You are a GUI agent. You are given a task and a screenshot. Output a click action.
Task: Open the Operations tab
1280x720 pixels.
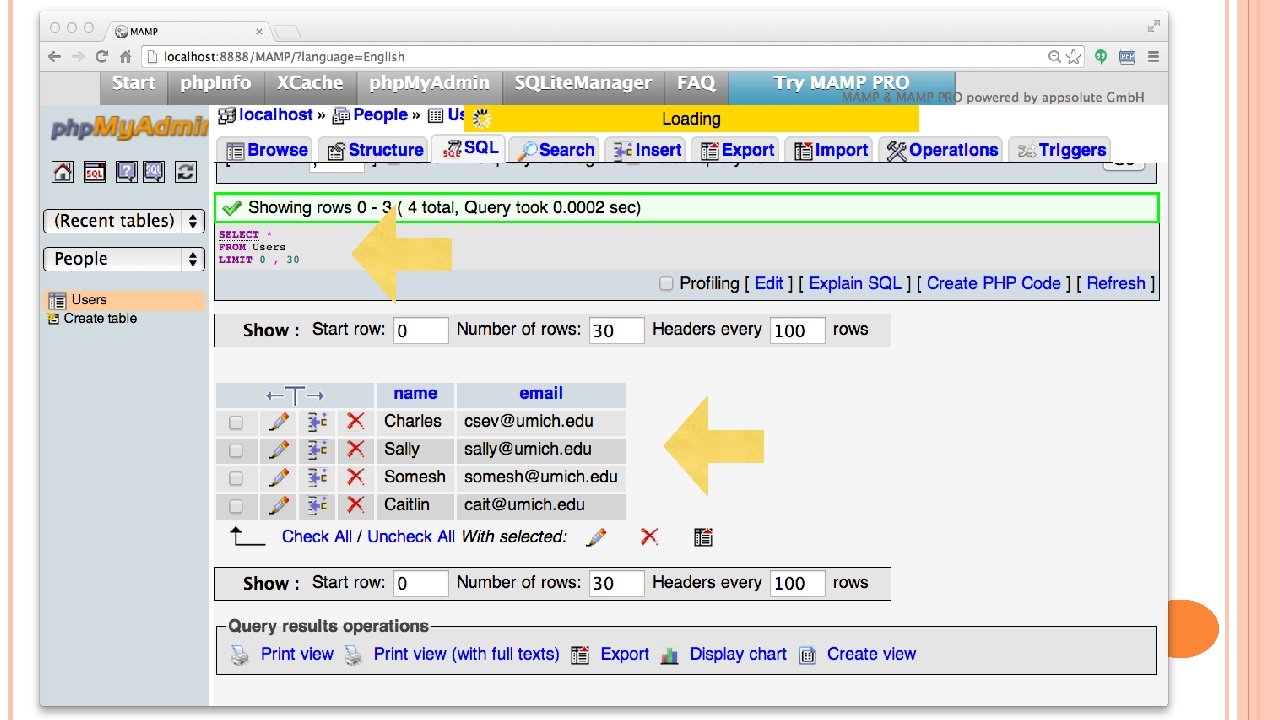click(x=941, y=150)
